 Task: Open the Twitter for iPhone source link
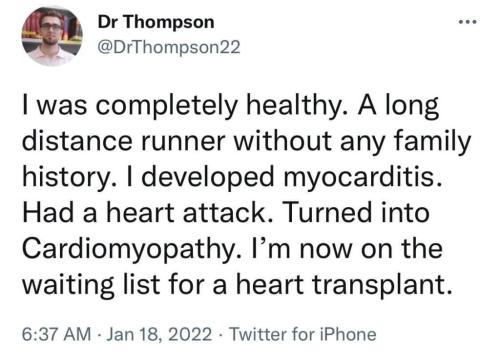pyautogui.click(x=303, y=334)
